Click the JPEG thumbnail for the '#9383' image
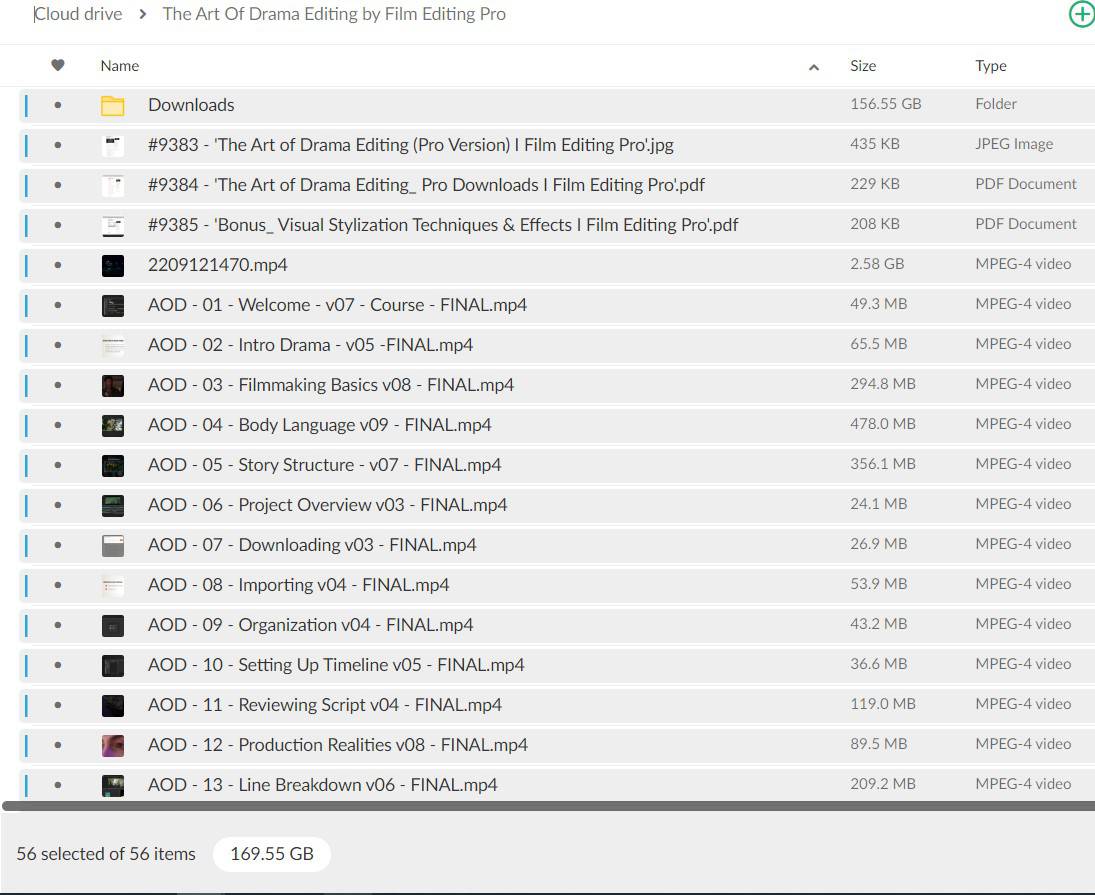The image size is (1095, 895). 112,144
